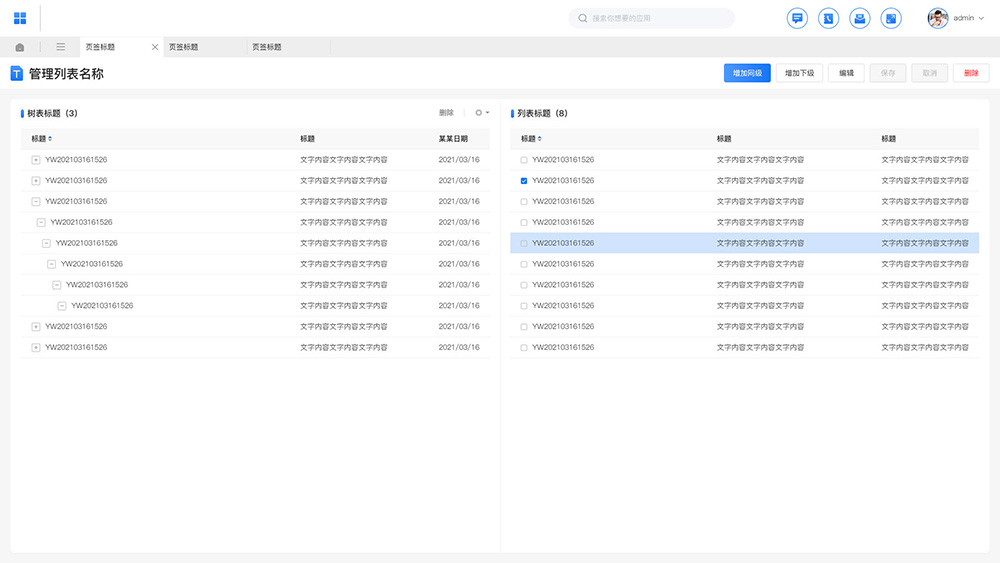
Task: Open the contacts phone book icon
Action: click(828, 18)
